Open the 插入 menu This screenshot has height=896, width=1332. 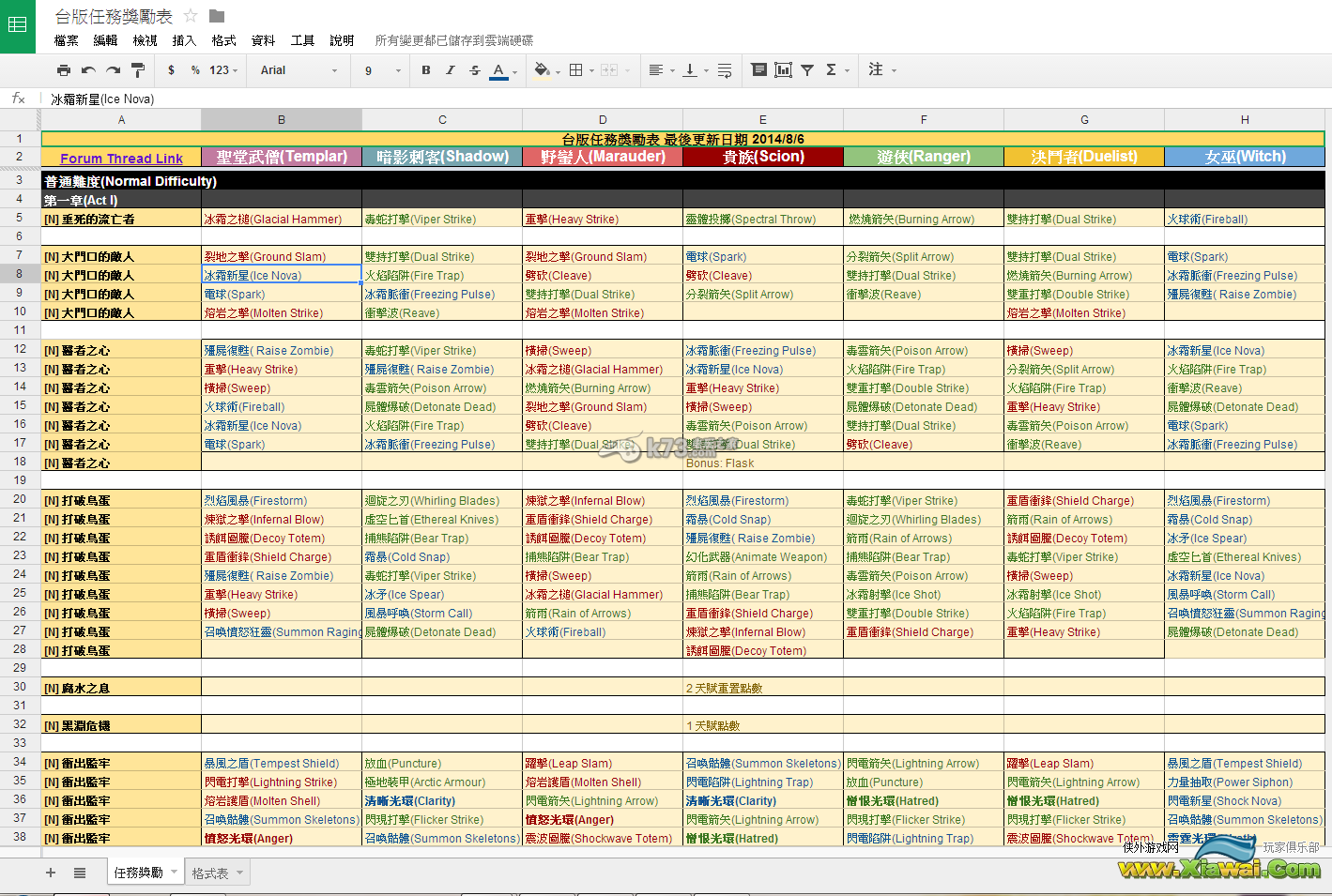185,40
